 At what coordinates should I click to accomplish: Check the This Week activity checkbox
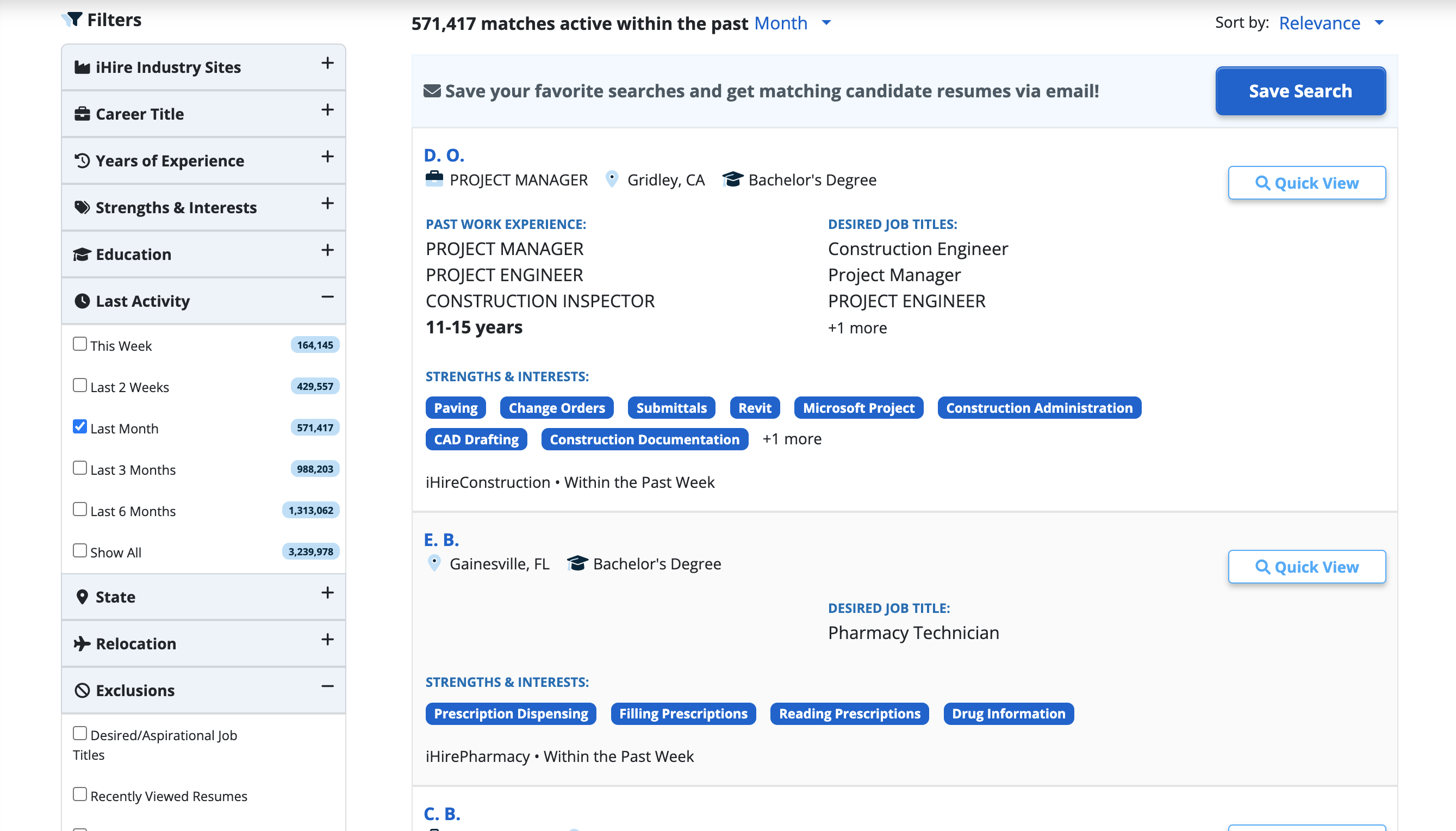(80, 344)
